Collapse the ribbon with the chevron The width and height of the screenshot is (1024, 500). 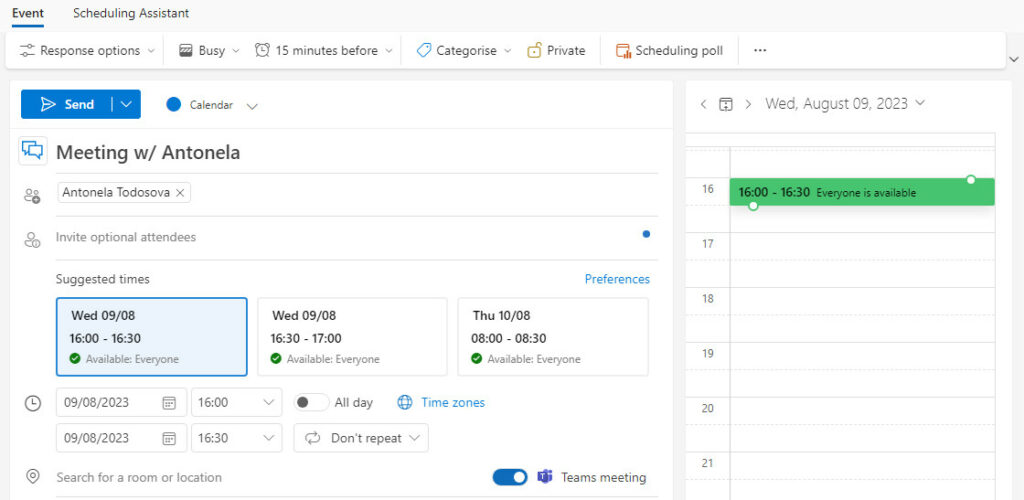click(x=1014, y=59)
